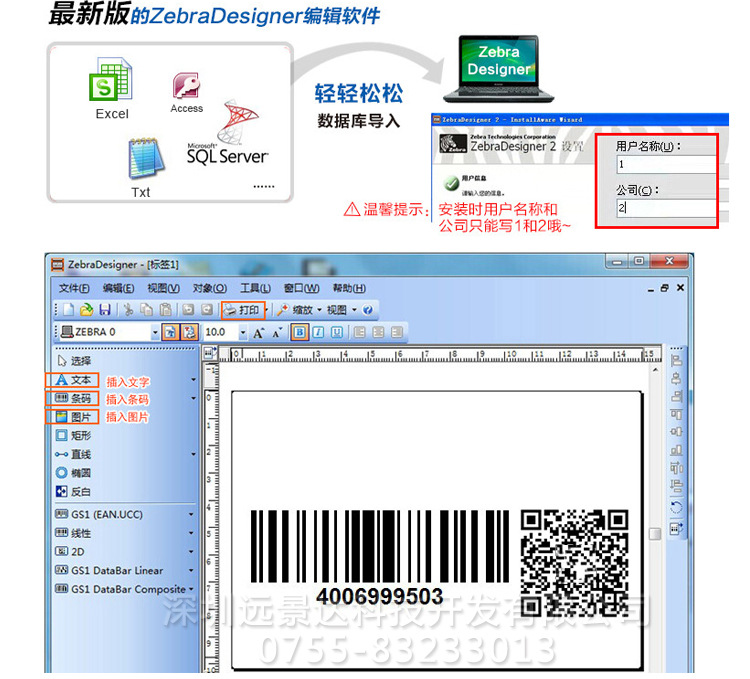Screen dimensions: 750x679
Task: Select the 线性 linear barcode tool
Action: (73, 533)
